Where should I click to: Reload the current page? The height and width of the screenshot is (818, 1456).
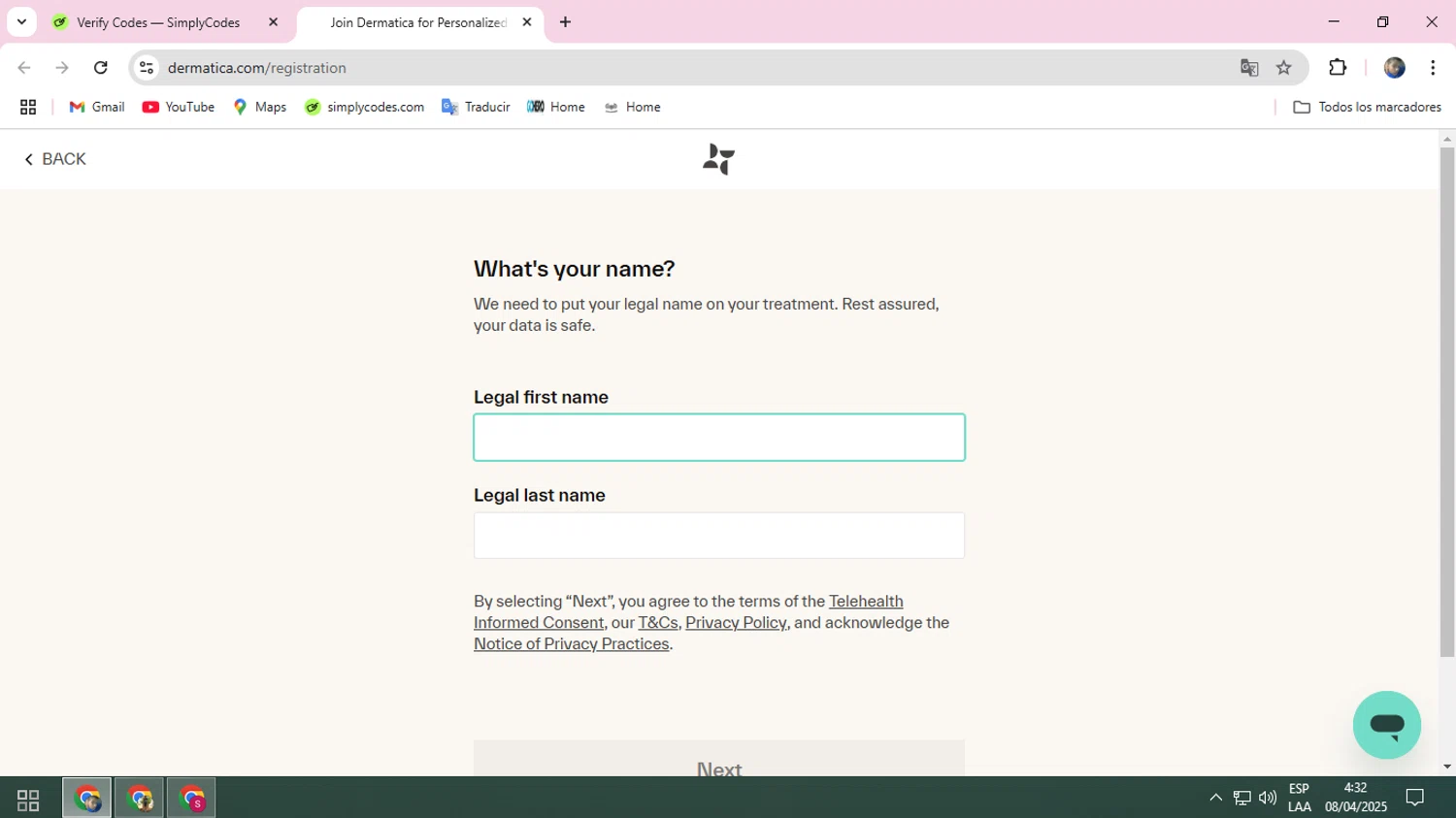(x=101, y=68)
